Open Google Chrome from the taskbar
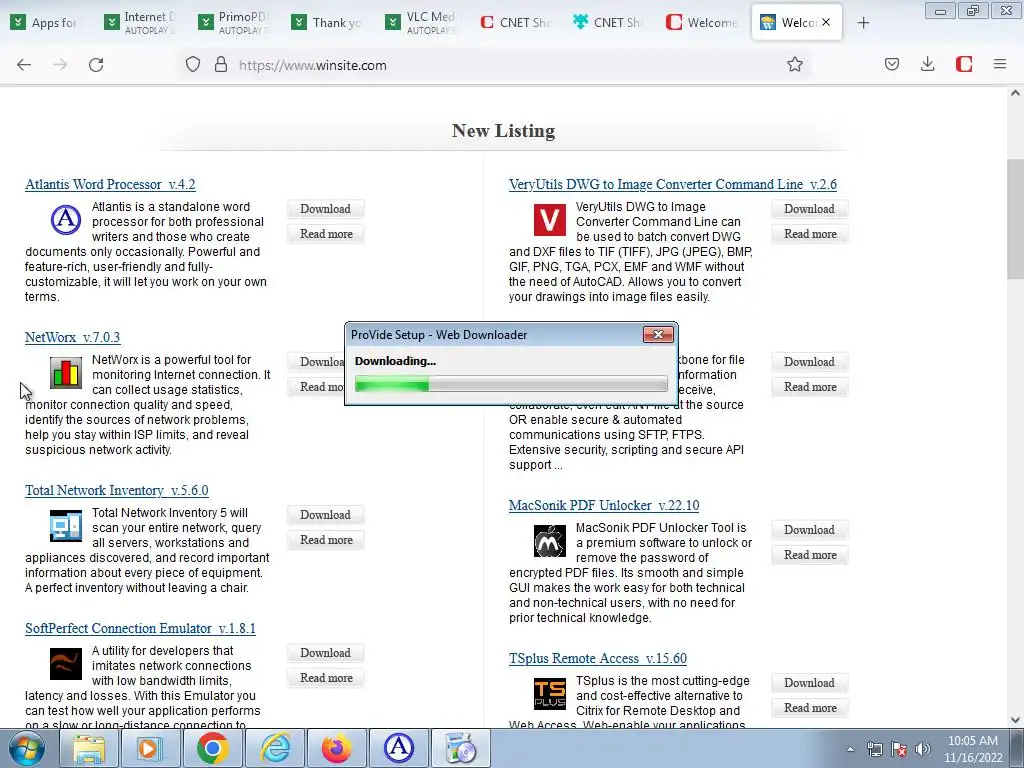Viewport: 1024px width, 768px height. click(212, 748)
